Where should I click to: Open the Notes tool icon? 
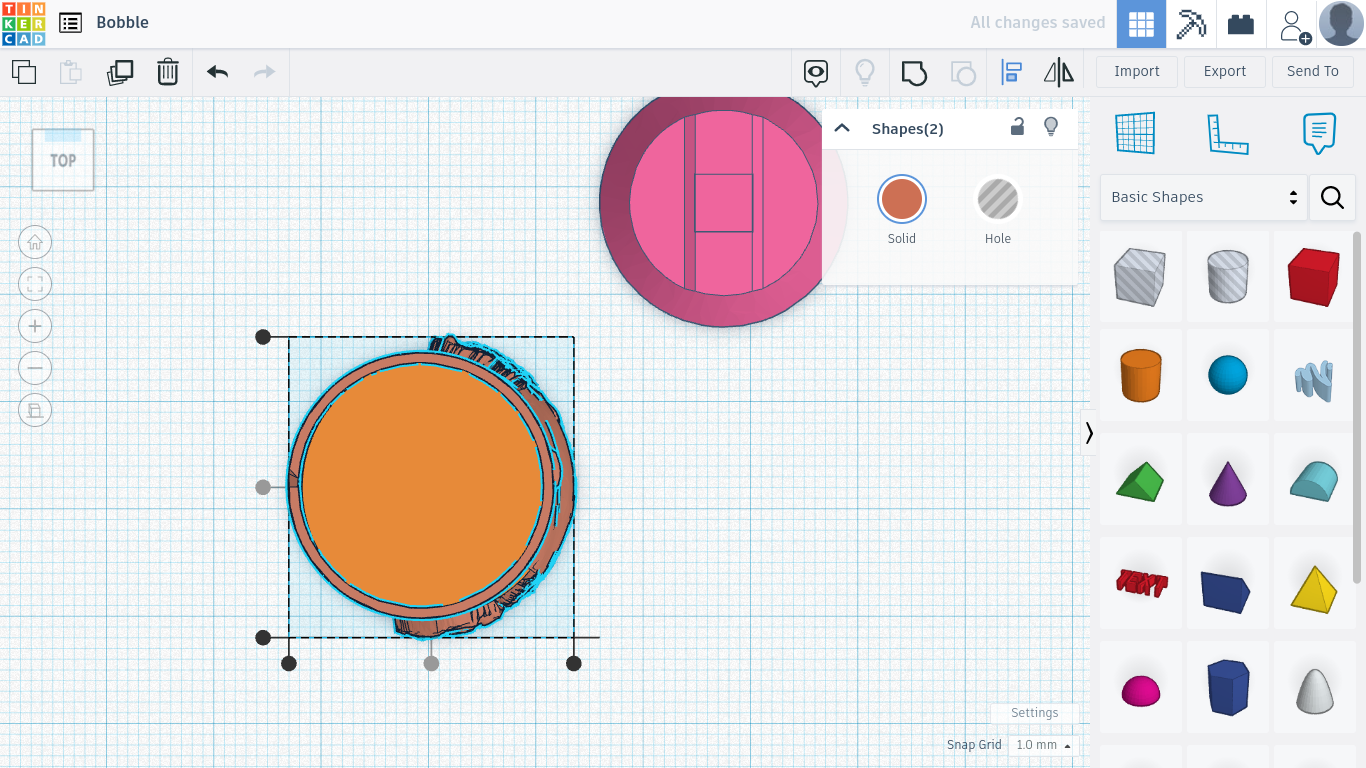[1320, 133]
